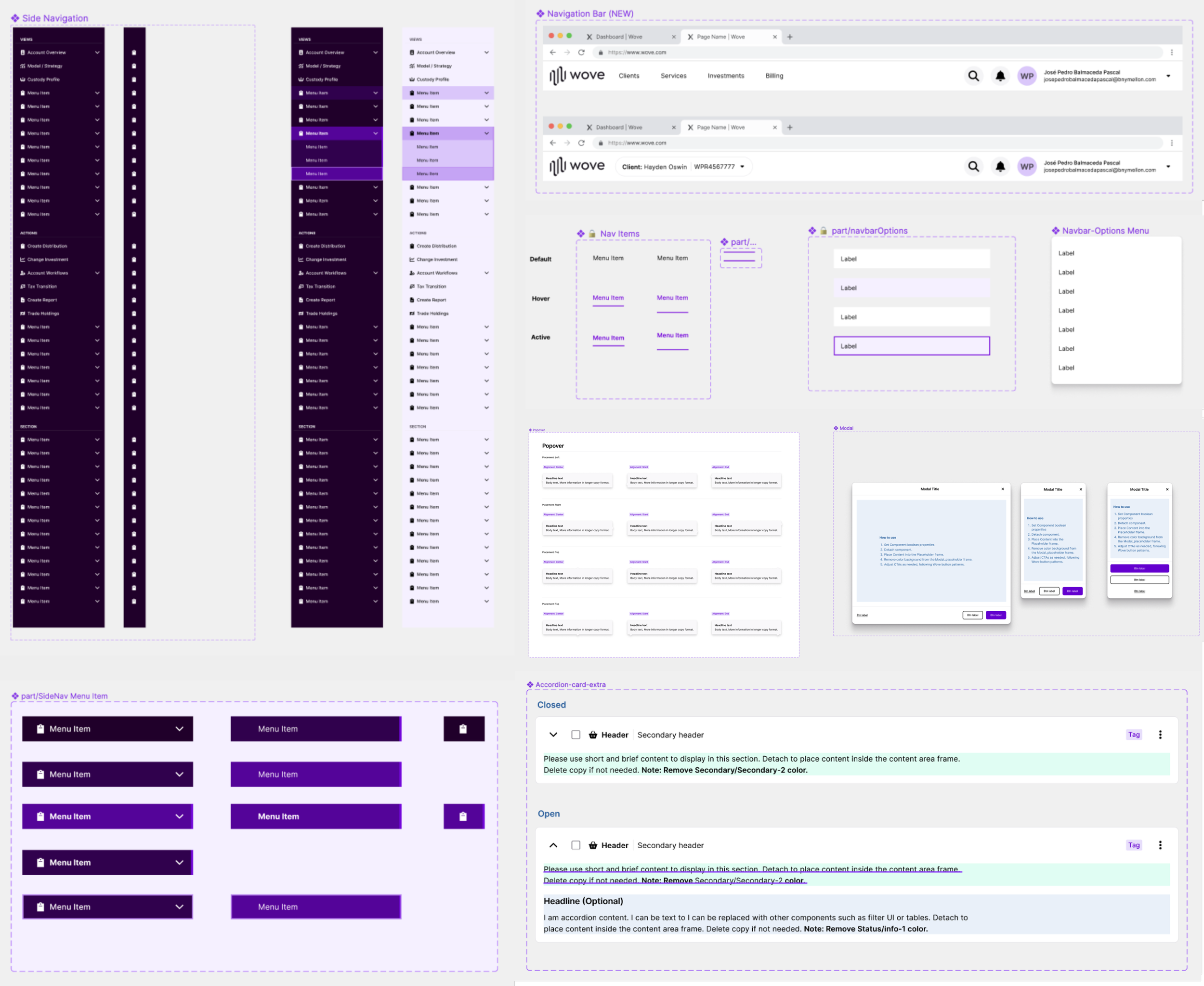The width and height of the screenshot is (1204, 986).
Task: Check the checkbox in Closed accordion card
Action: [x=576, y=735]
